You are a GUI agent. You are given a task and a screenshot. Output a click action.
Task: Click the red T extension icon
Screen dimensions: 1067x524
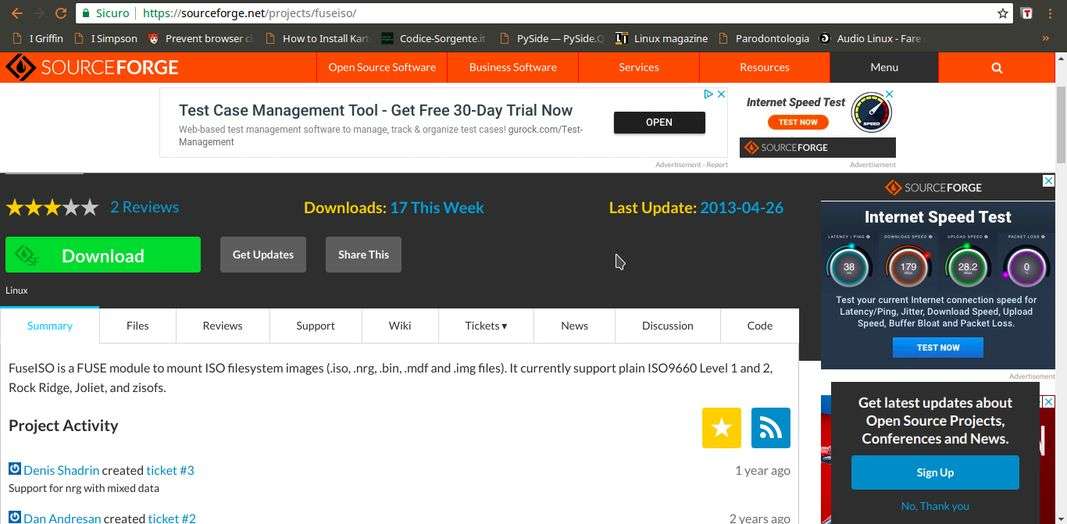[x=1028, y=13]
